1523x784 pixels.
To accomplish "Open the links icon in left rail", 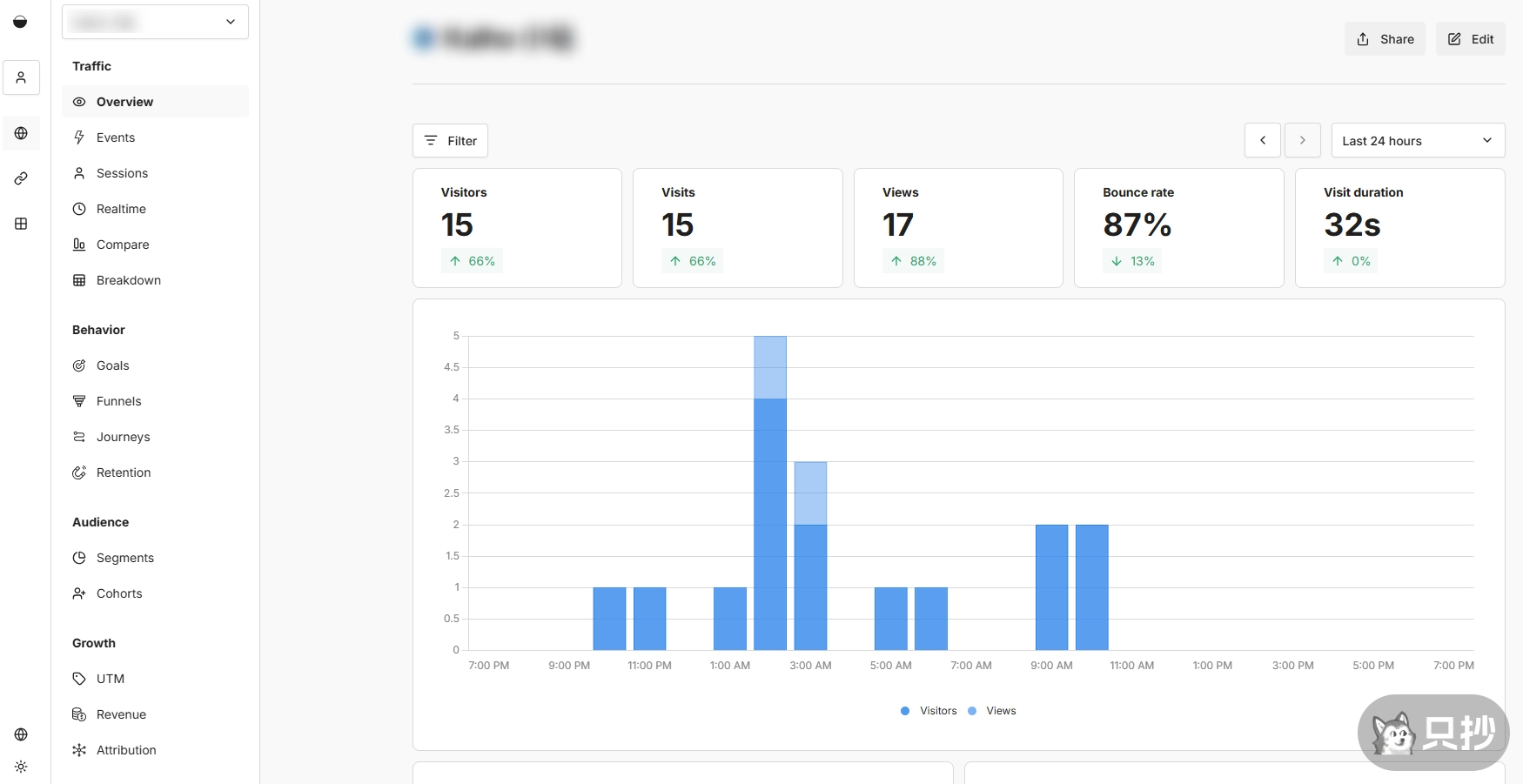I will (x=21, y=178).
